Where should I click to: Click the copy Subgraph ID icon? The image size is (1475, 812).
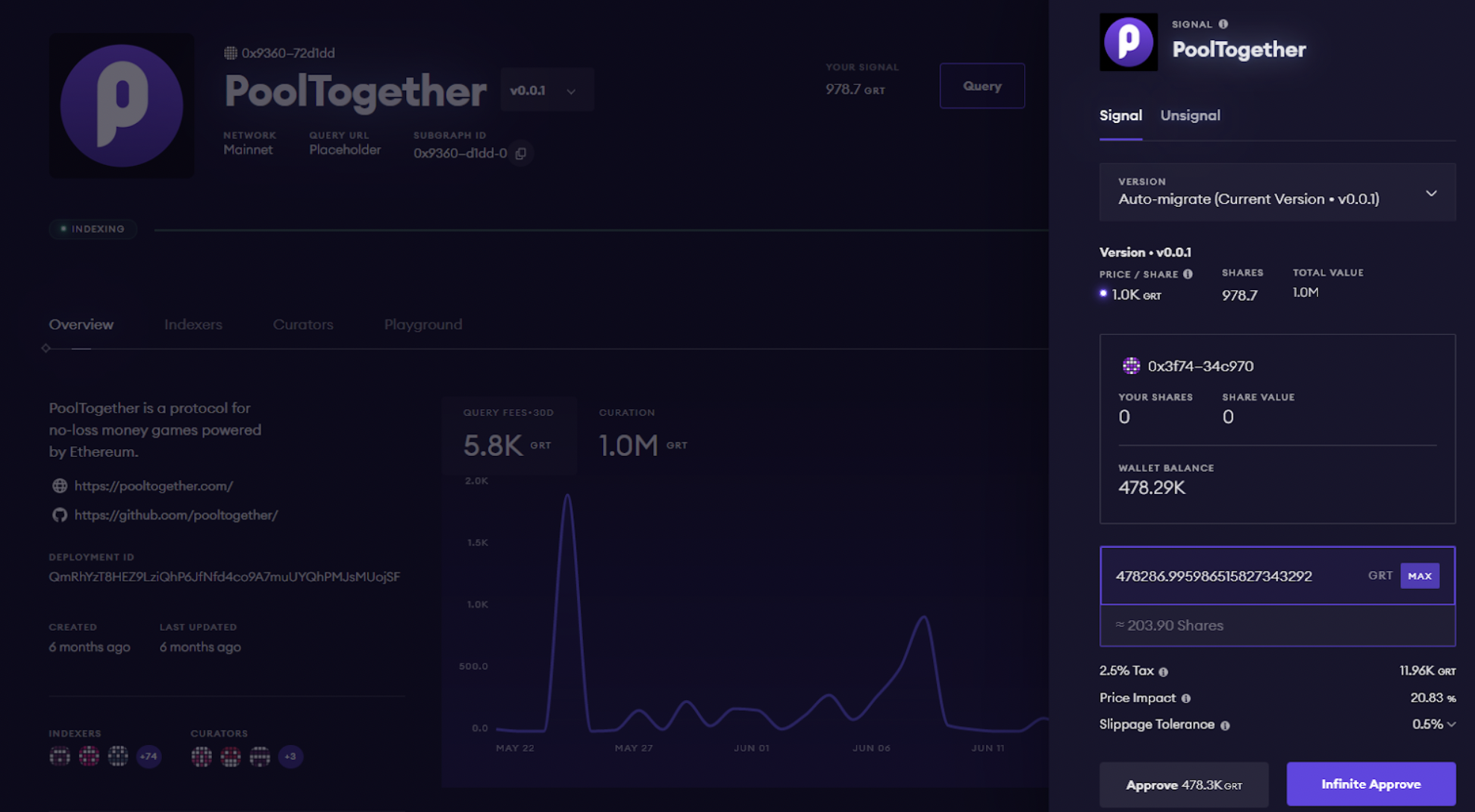tap(521, 154)
